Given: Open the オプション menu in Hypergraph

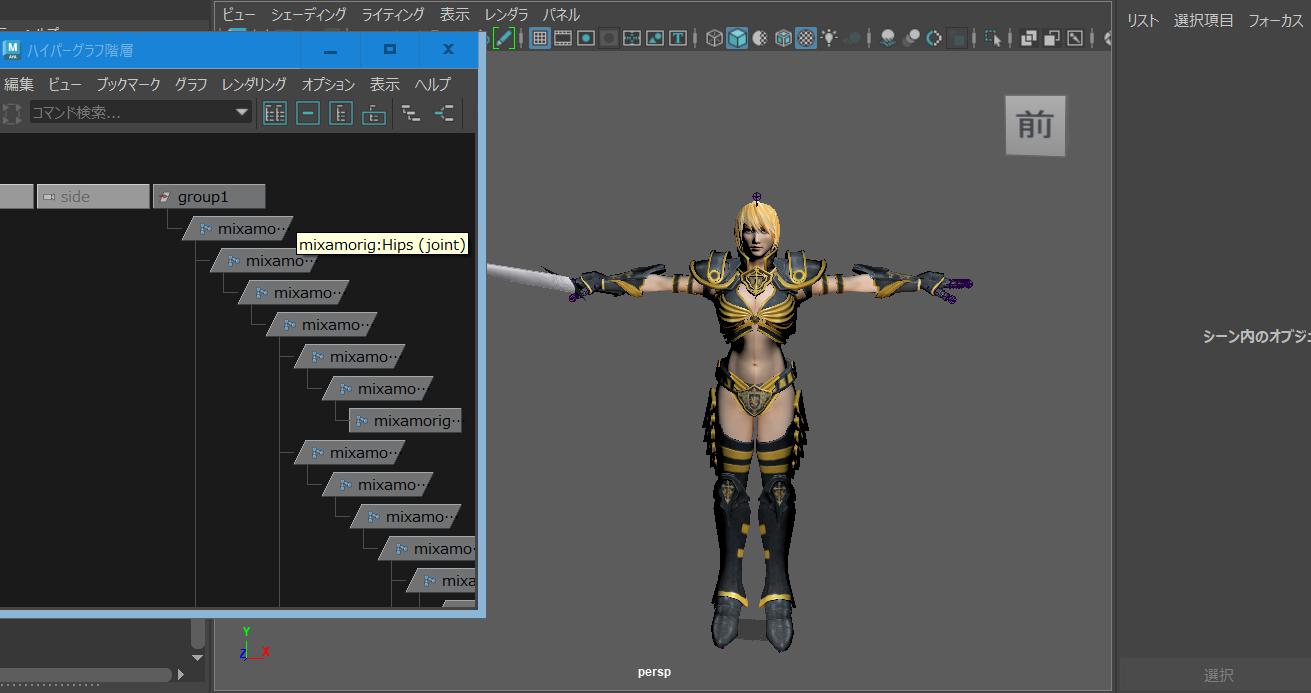Looking at the screenshot, I should click(328, 84).
